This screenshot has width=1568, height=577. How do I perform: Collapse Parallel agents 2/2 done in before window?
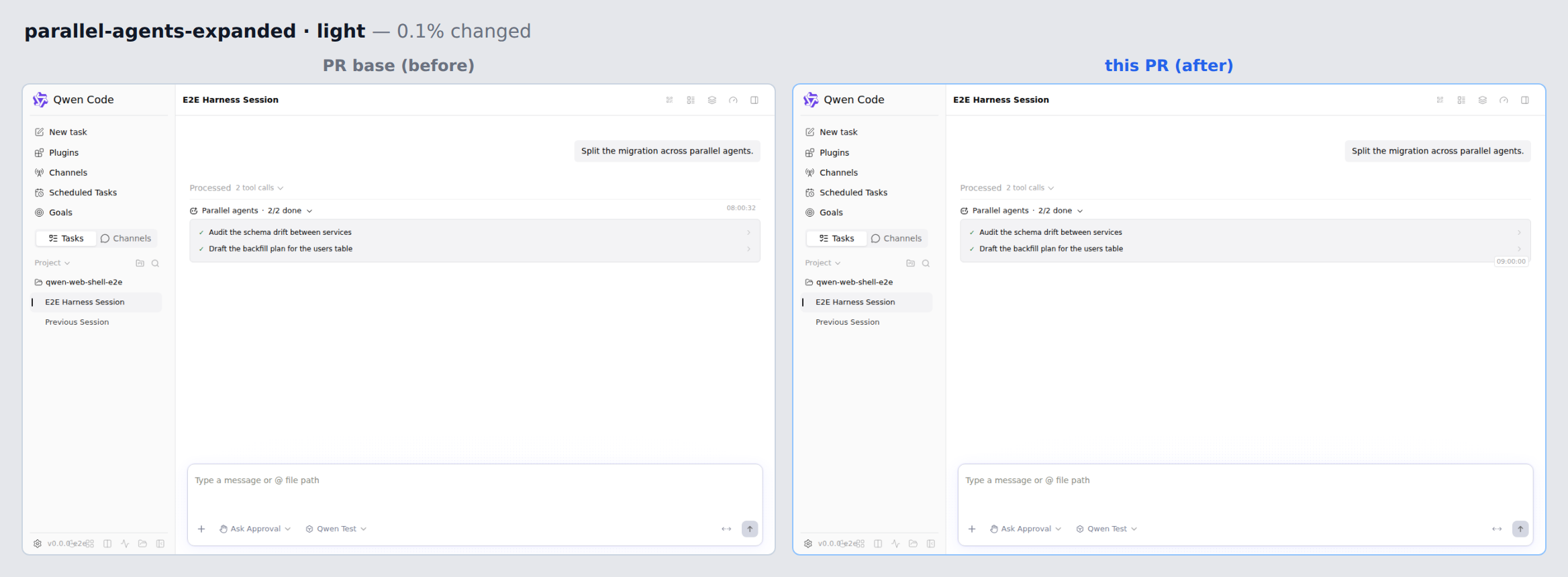251,211
